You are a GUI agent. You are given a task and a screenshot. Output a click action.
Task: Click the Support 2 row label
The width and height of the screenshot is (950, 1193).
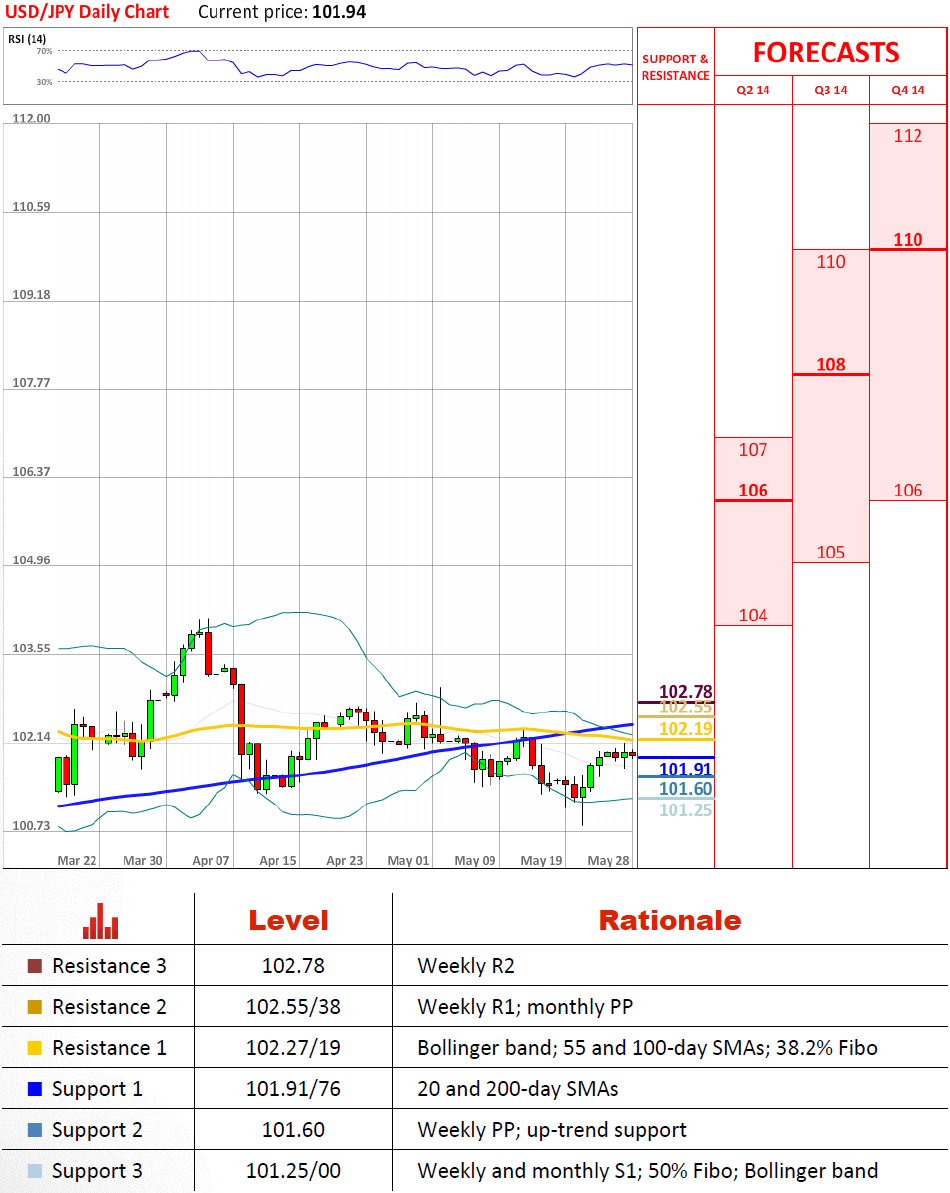click(x=97, y=1131)
